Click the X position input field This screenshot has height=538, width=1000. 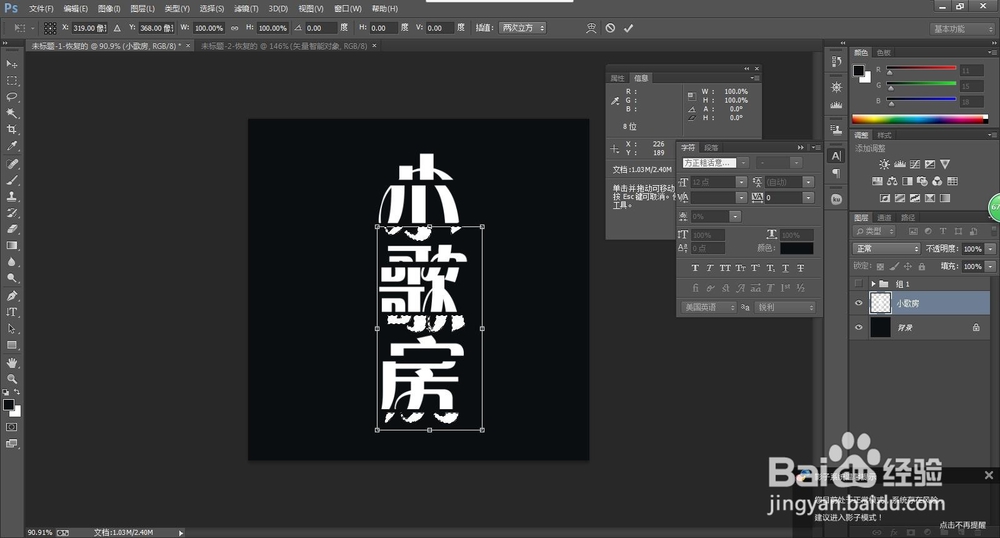[x=89, y=28]
